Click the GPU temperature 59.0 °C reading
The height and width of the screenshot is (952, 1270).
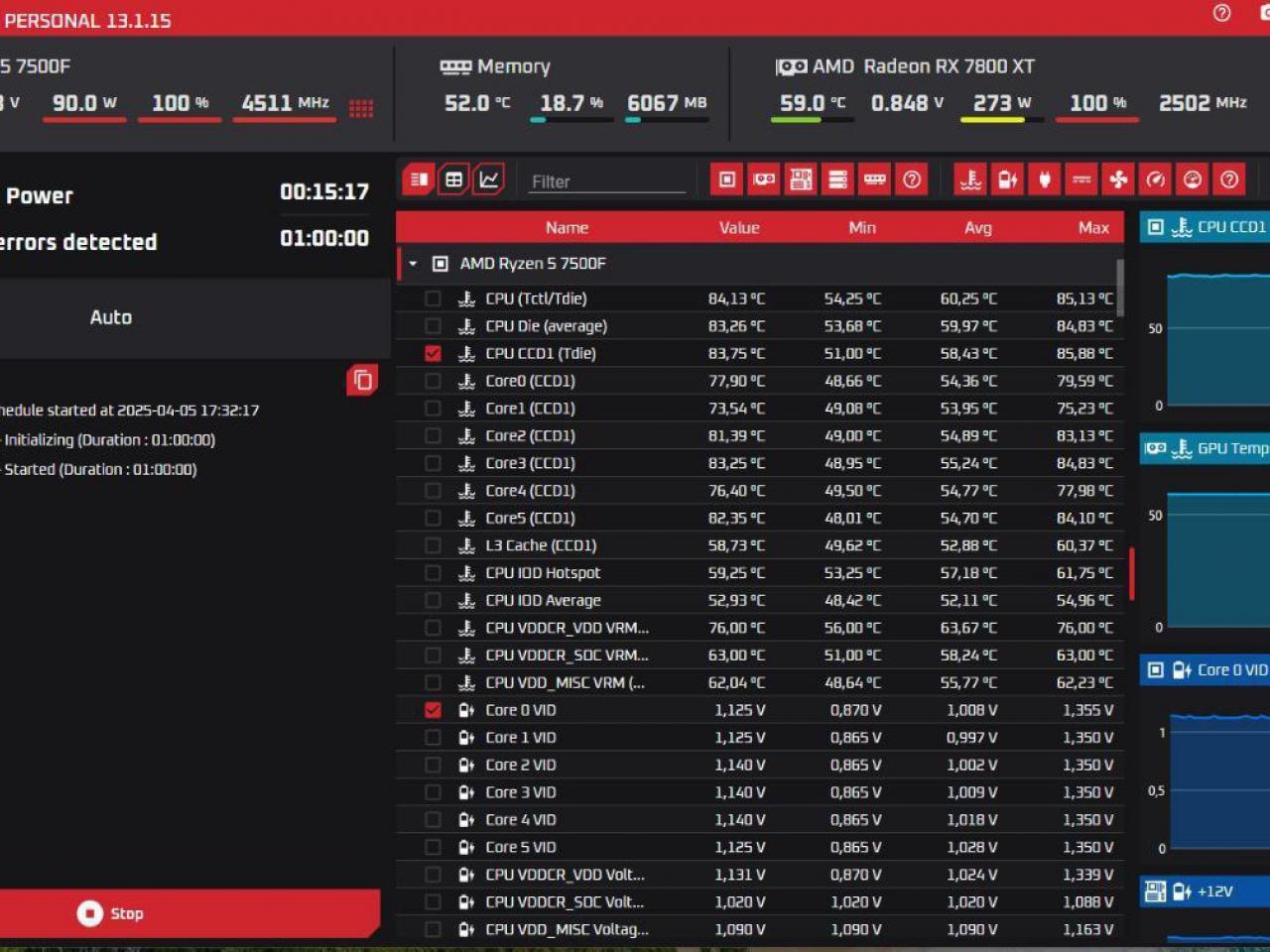pos(813,102)
